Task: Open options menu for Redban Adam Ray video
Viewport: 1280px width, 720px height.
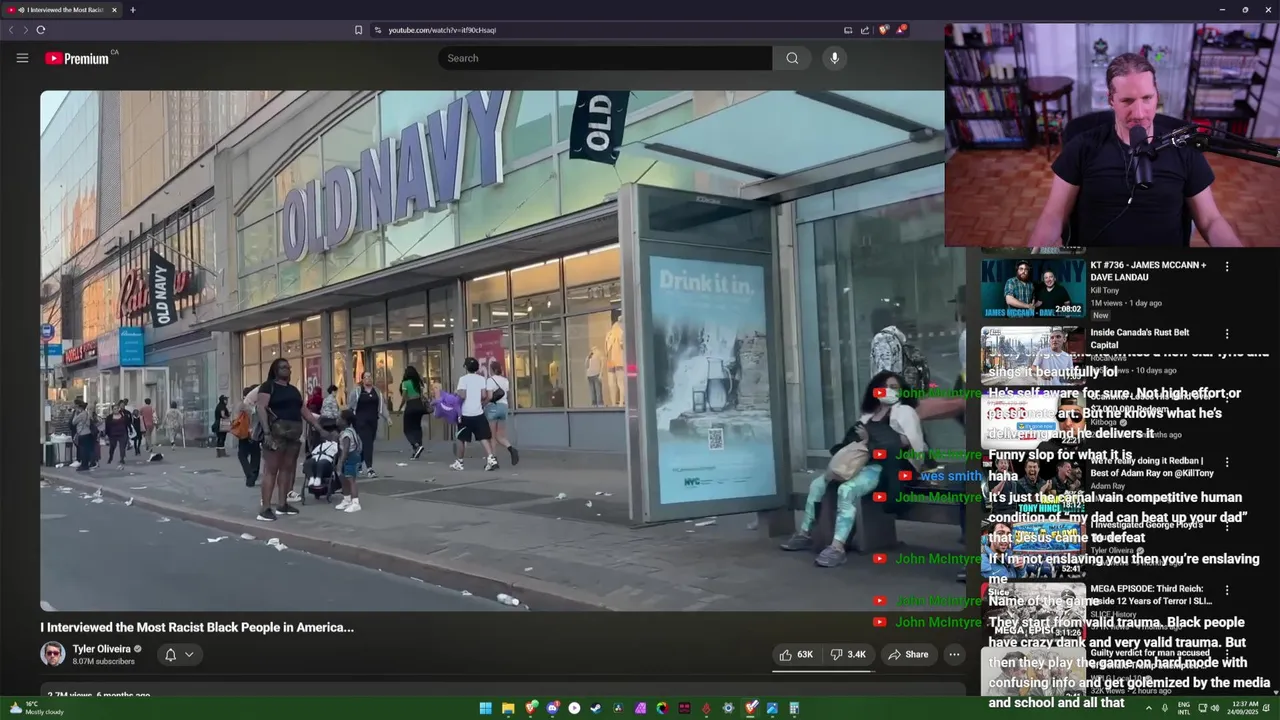Action: [1227, 463]
